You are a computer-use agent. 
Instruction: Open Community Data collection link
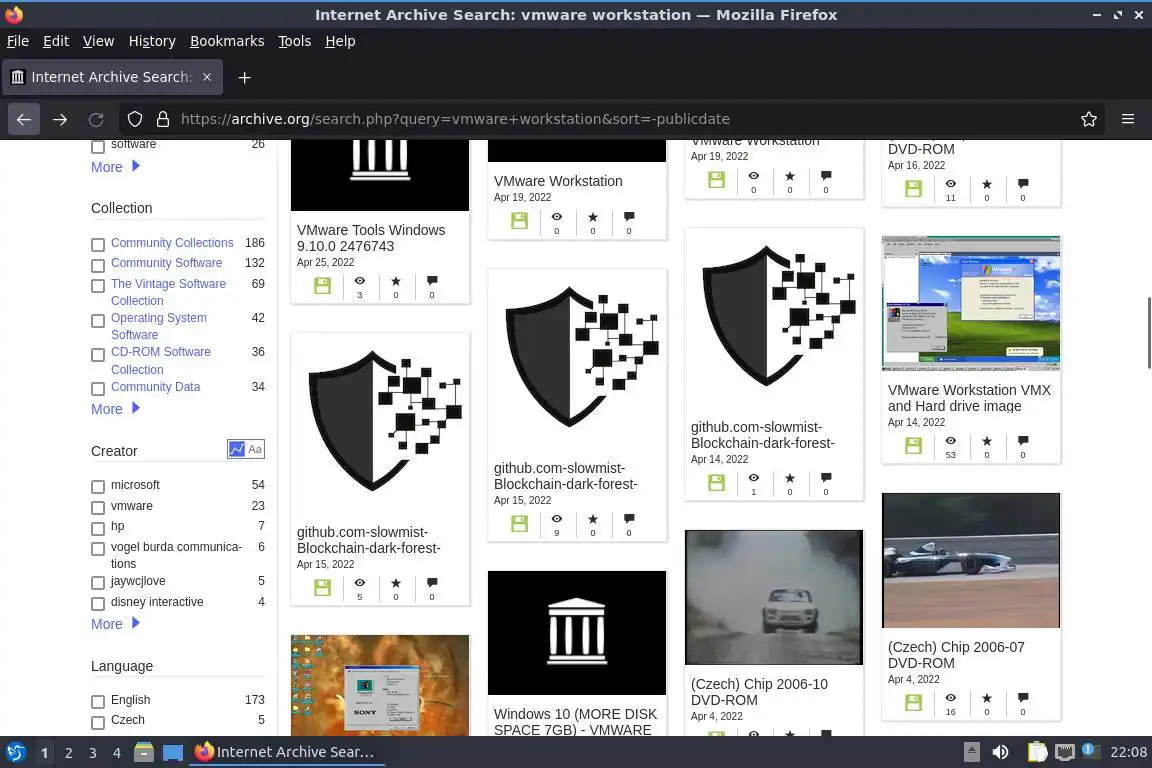pyautogui.click(x=155, y=387)
